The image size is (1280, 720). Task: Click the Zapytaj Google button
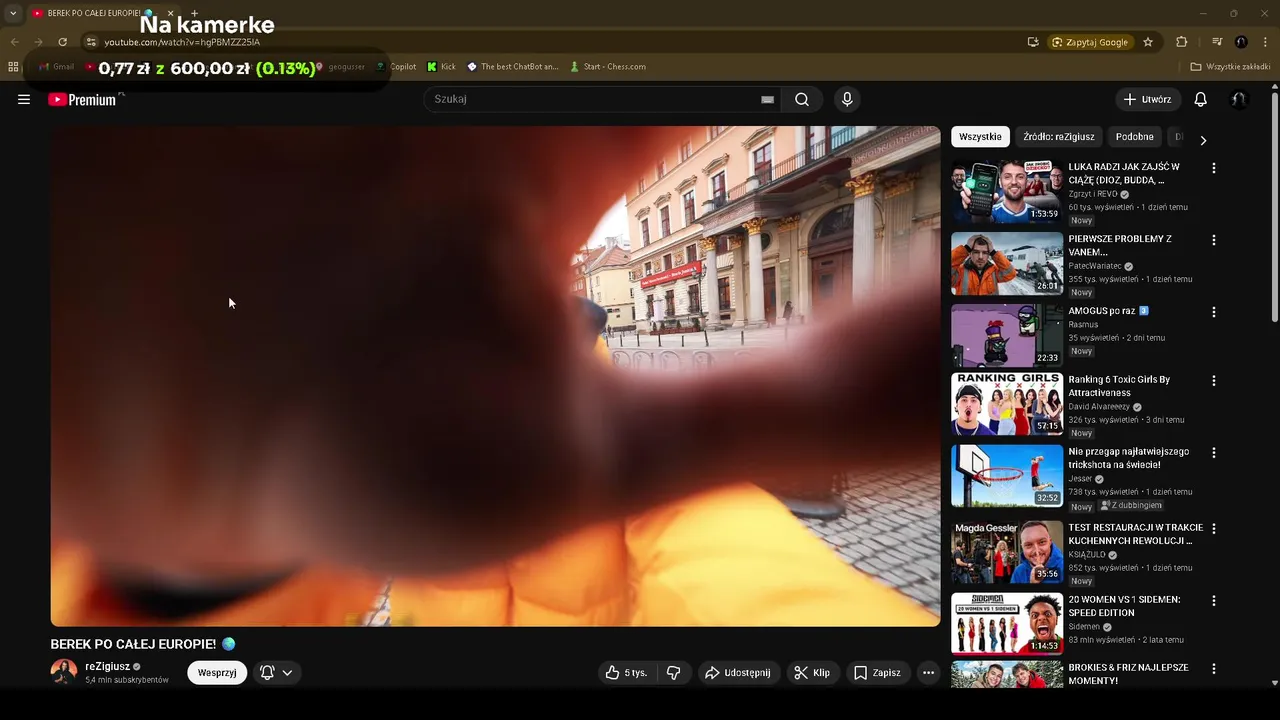(1090, 42)
